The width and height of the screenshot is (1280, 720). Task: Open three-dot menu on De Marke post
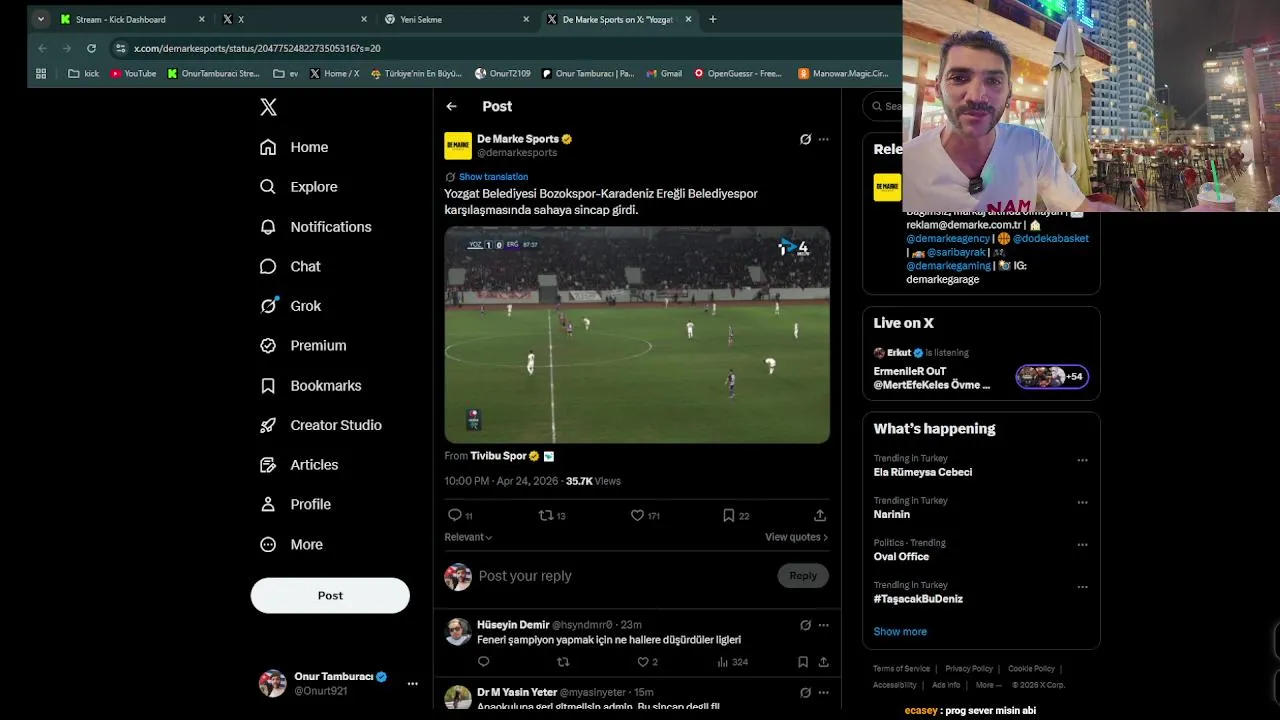tap(824, 139)
